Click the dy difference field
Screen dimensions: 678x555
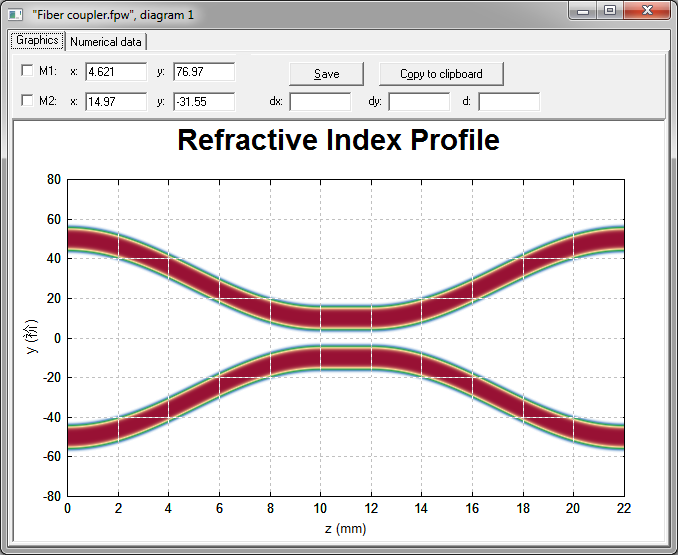tap(419, 102)
